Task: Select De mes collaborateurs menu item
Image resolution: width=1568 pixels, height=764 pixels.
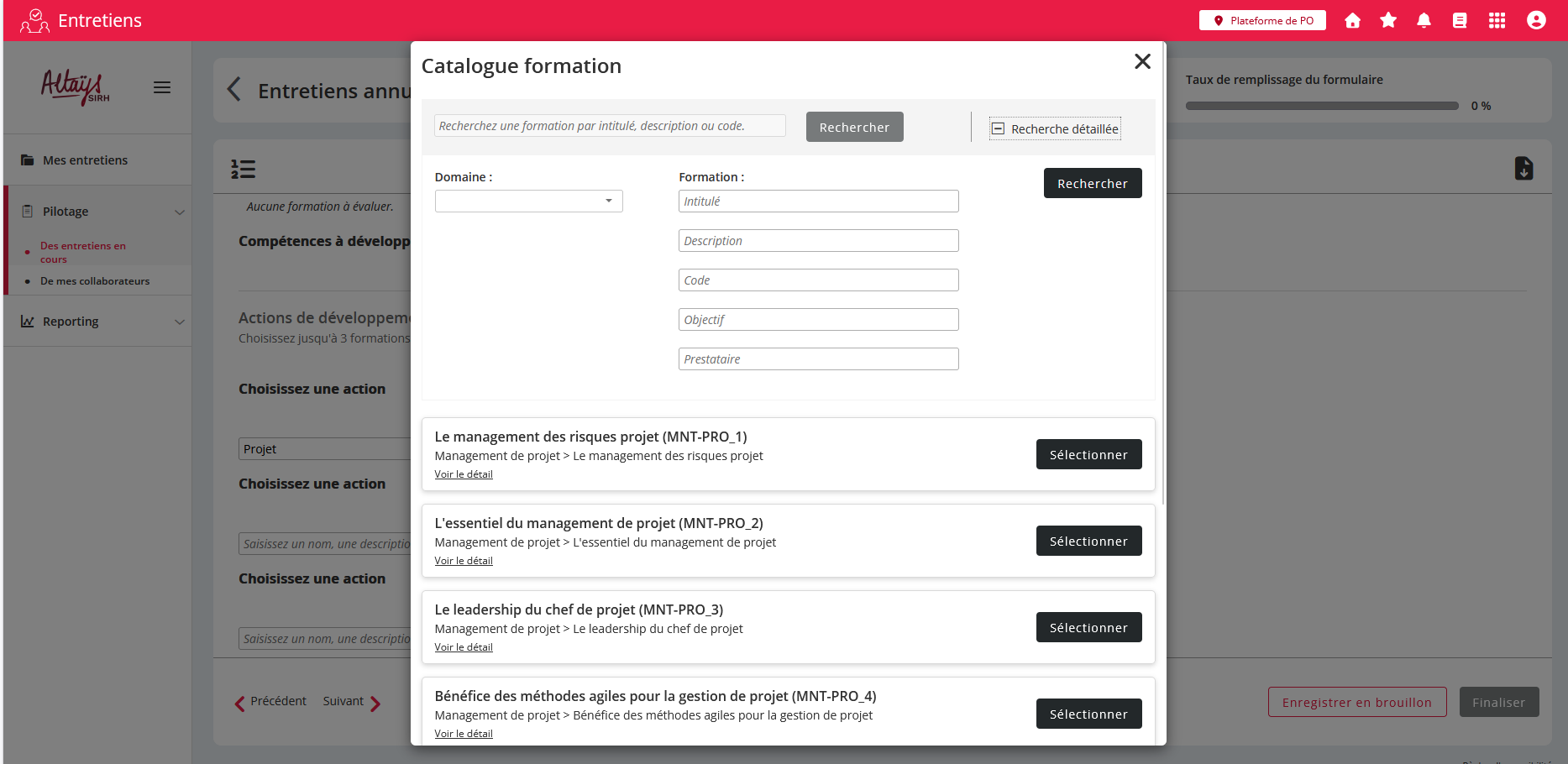Action: pos(95,281)
